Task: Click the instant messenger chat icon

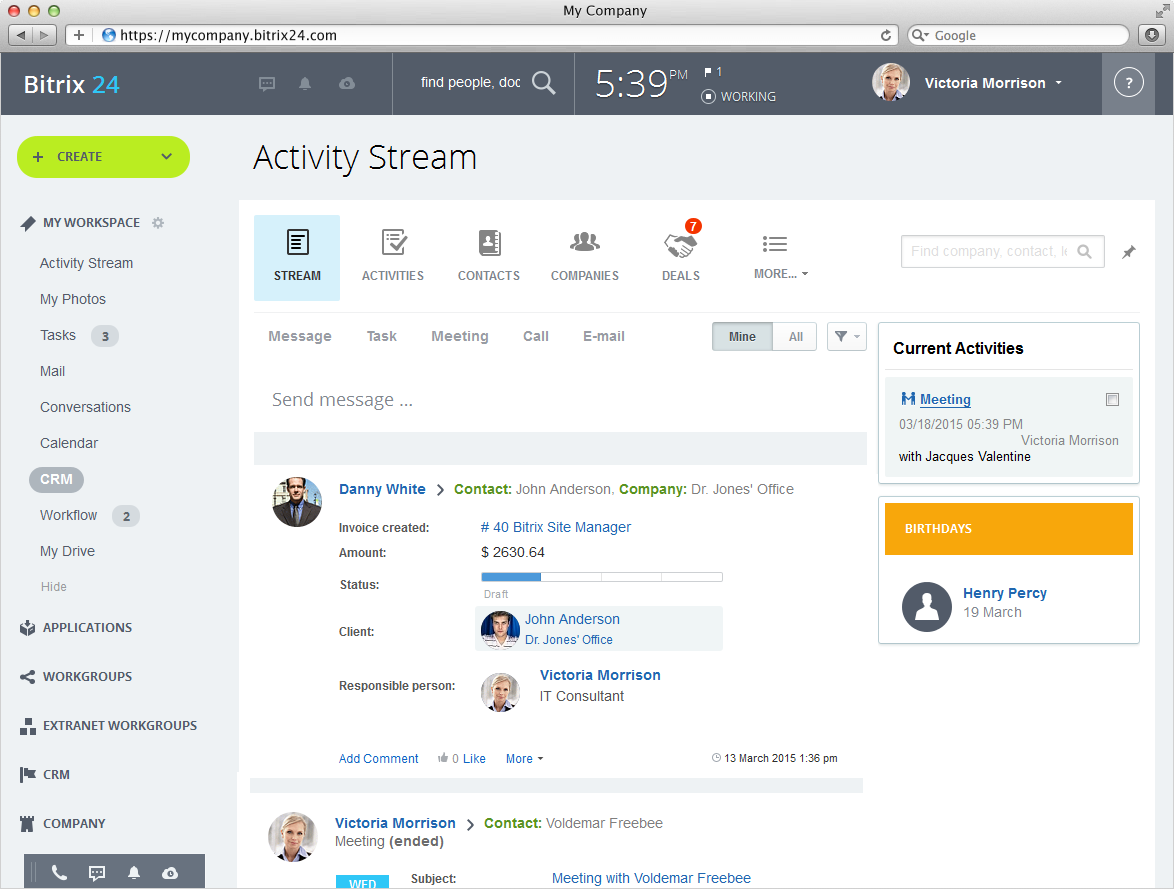Action: pyautogui.click(x=267, y=84)
